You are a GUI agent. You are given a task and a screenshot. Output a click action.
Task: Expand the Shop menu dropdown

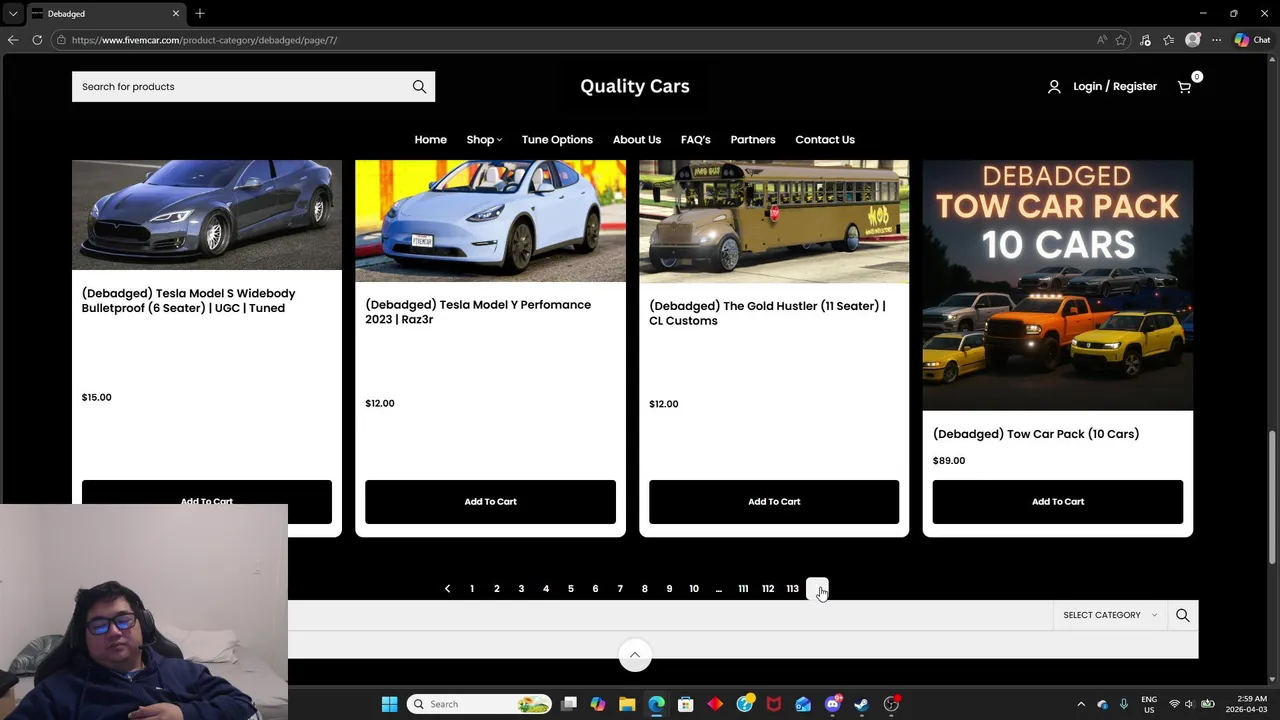click(x=484, y=140)
